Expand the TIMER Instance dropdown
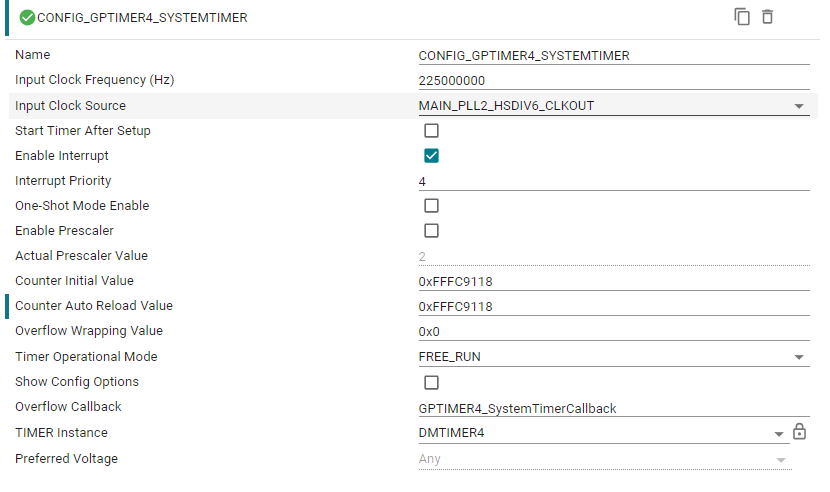The height and width of the screenshot is (492, 830). coord(604,433)
